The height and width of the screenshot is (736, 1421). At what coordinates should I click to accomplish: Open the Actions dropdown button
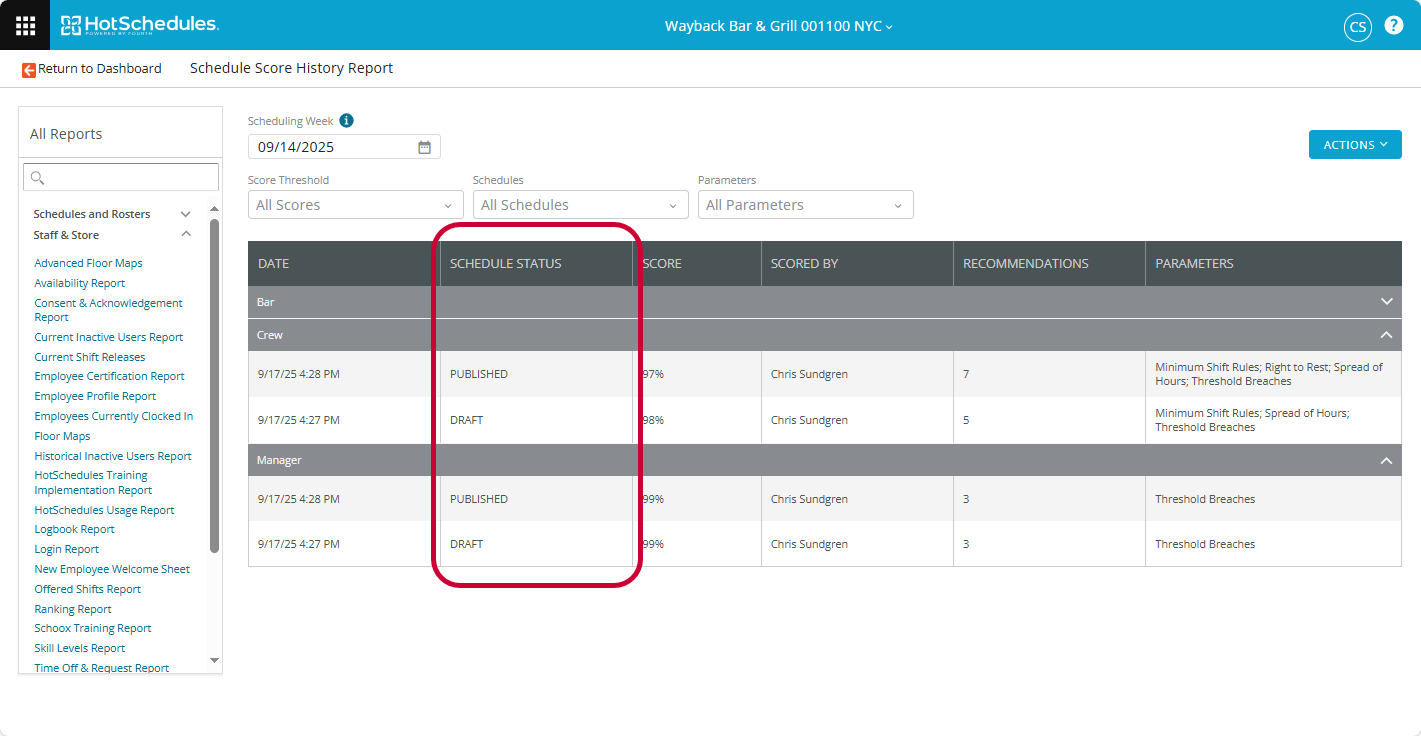(x=1355, y=145)
